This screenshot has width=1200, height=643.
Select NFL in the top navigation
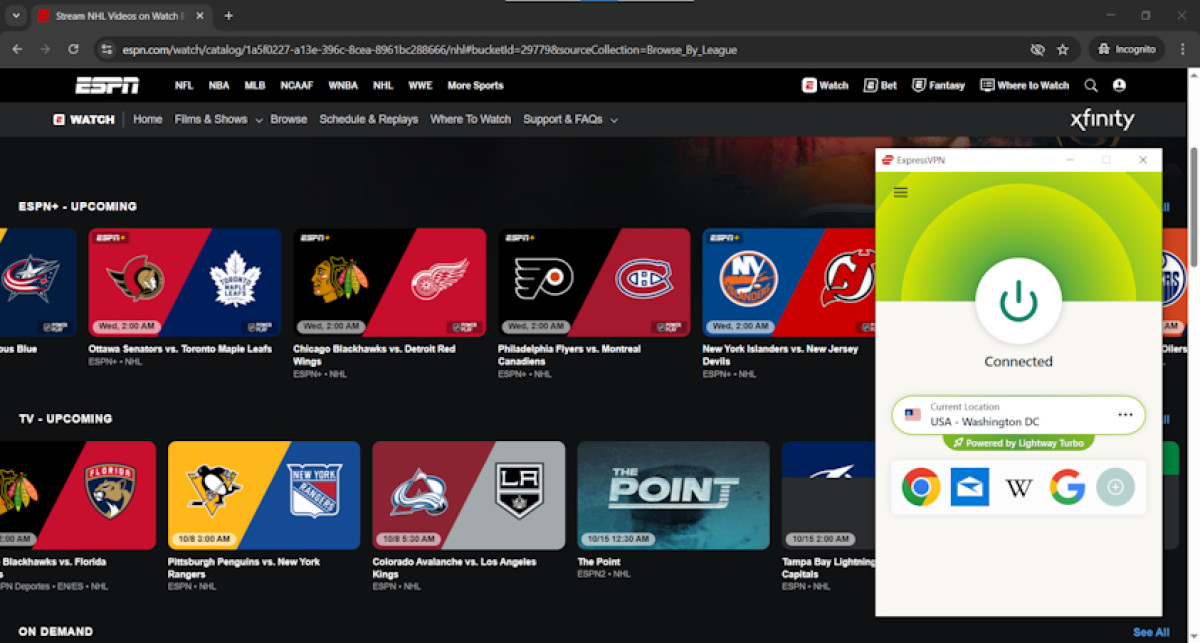[x=184, y=86]
